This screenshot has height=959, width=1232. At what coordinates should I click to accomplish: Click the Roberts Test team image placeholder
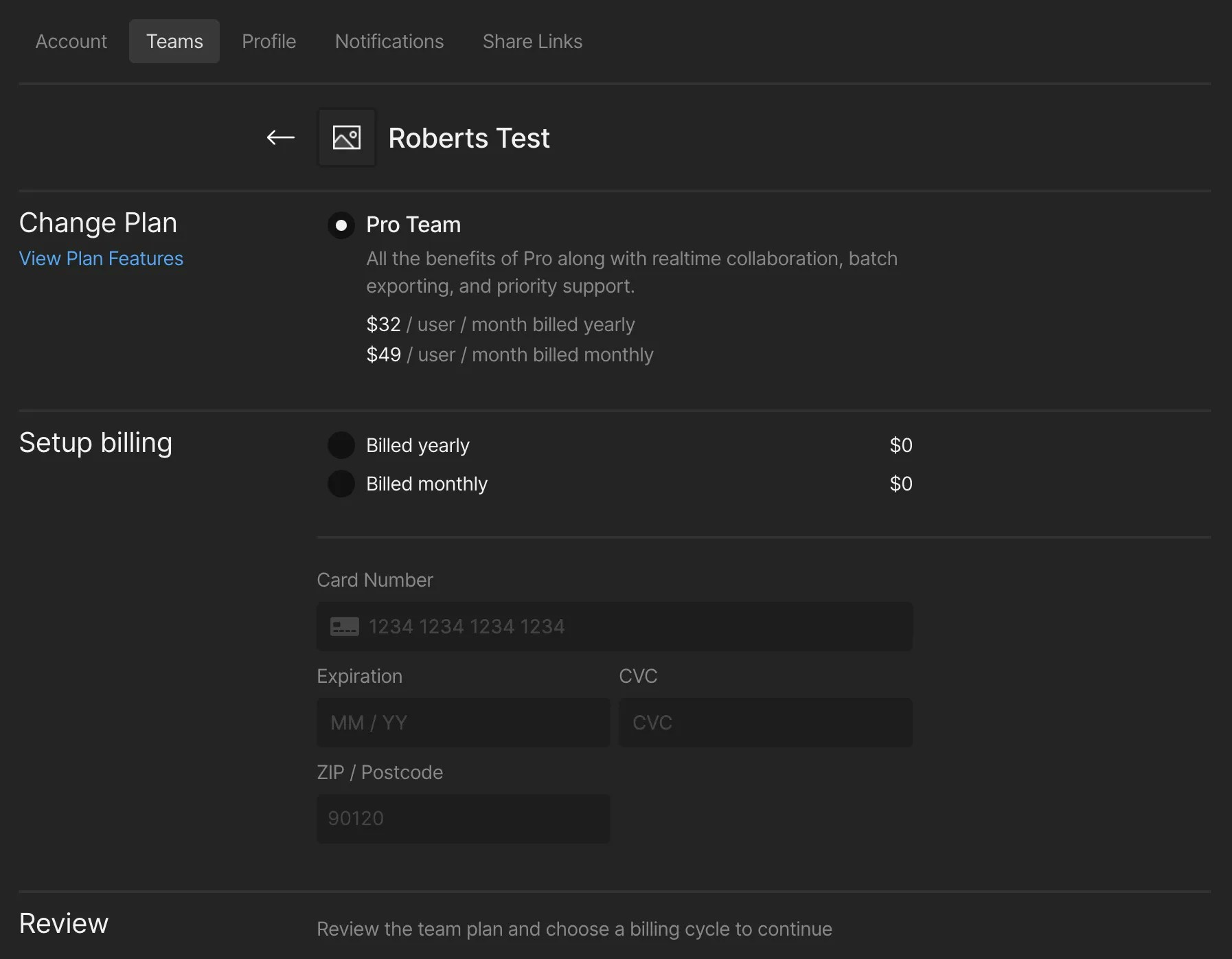[346, 138]
